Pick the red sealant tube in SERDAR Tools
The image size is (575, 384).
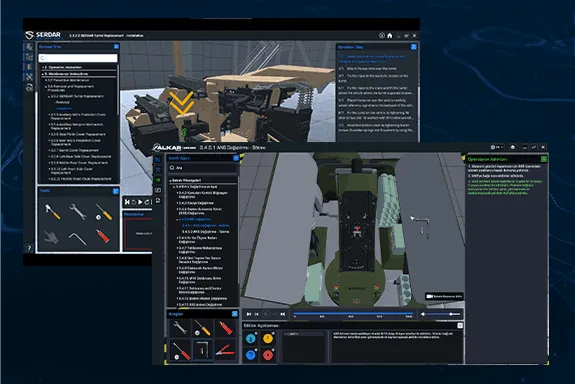pos(103,236)
